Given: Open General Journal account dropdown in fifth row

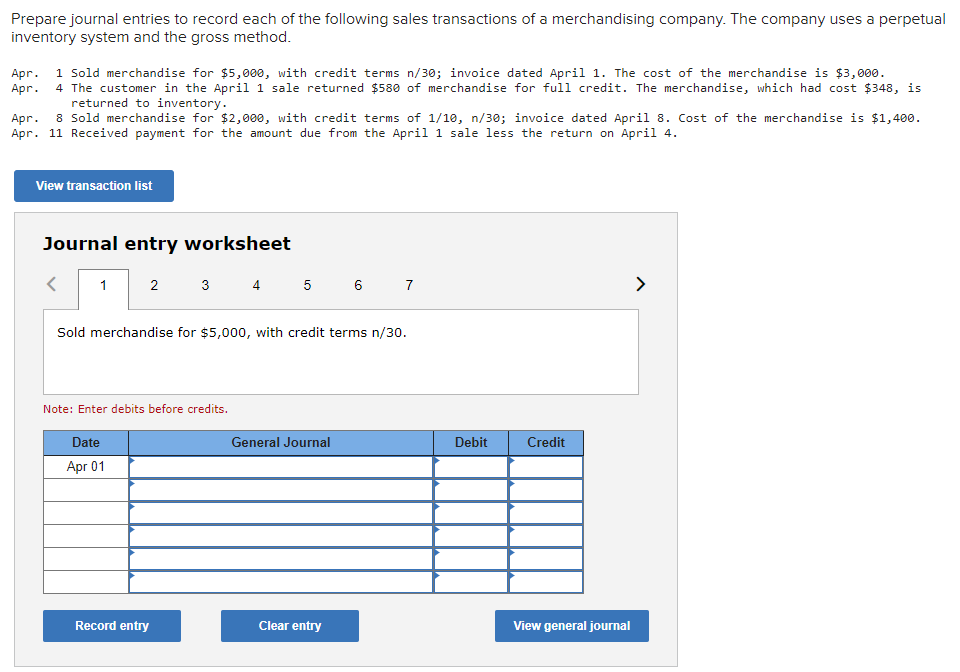Looking at the screenshot, I should tap(281, 559).
